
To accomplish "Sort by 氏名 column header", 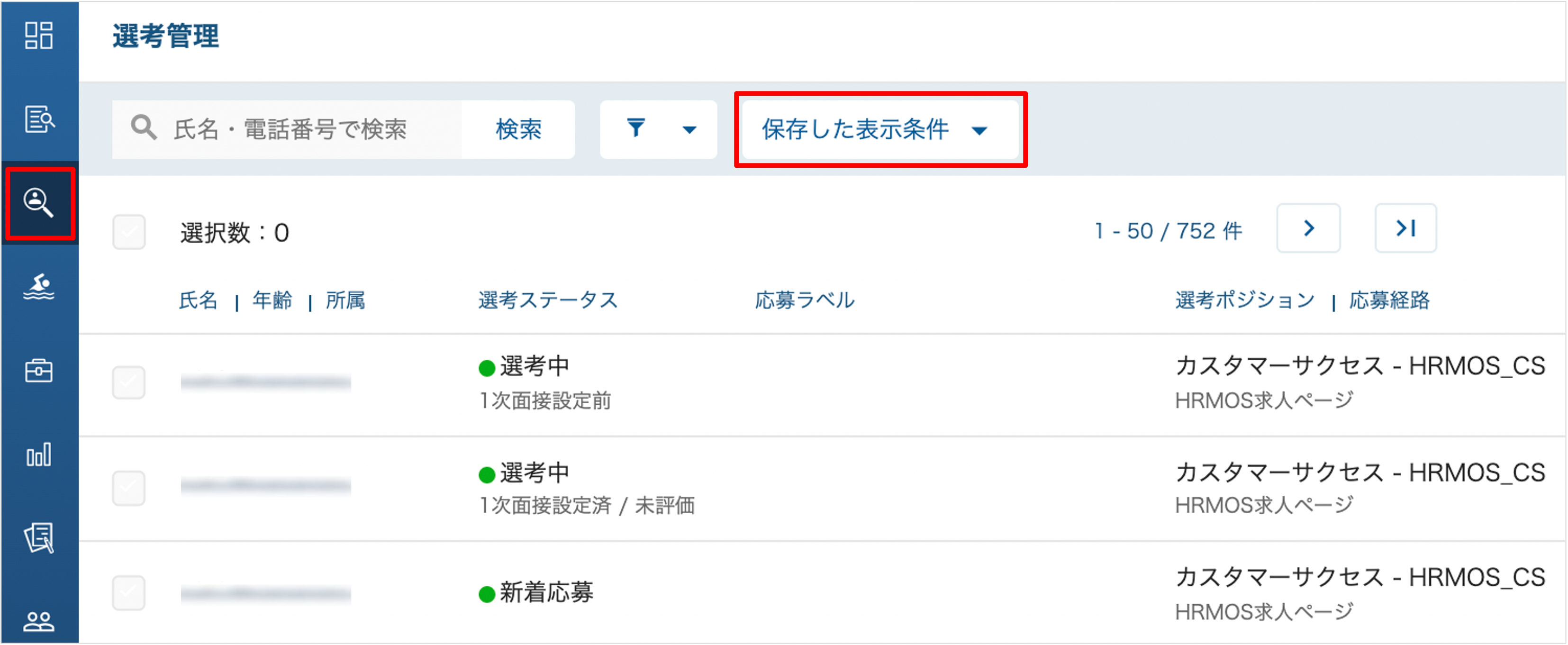I will [x=199, y=300].
